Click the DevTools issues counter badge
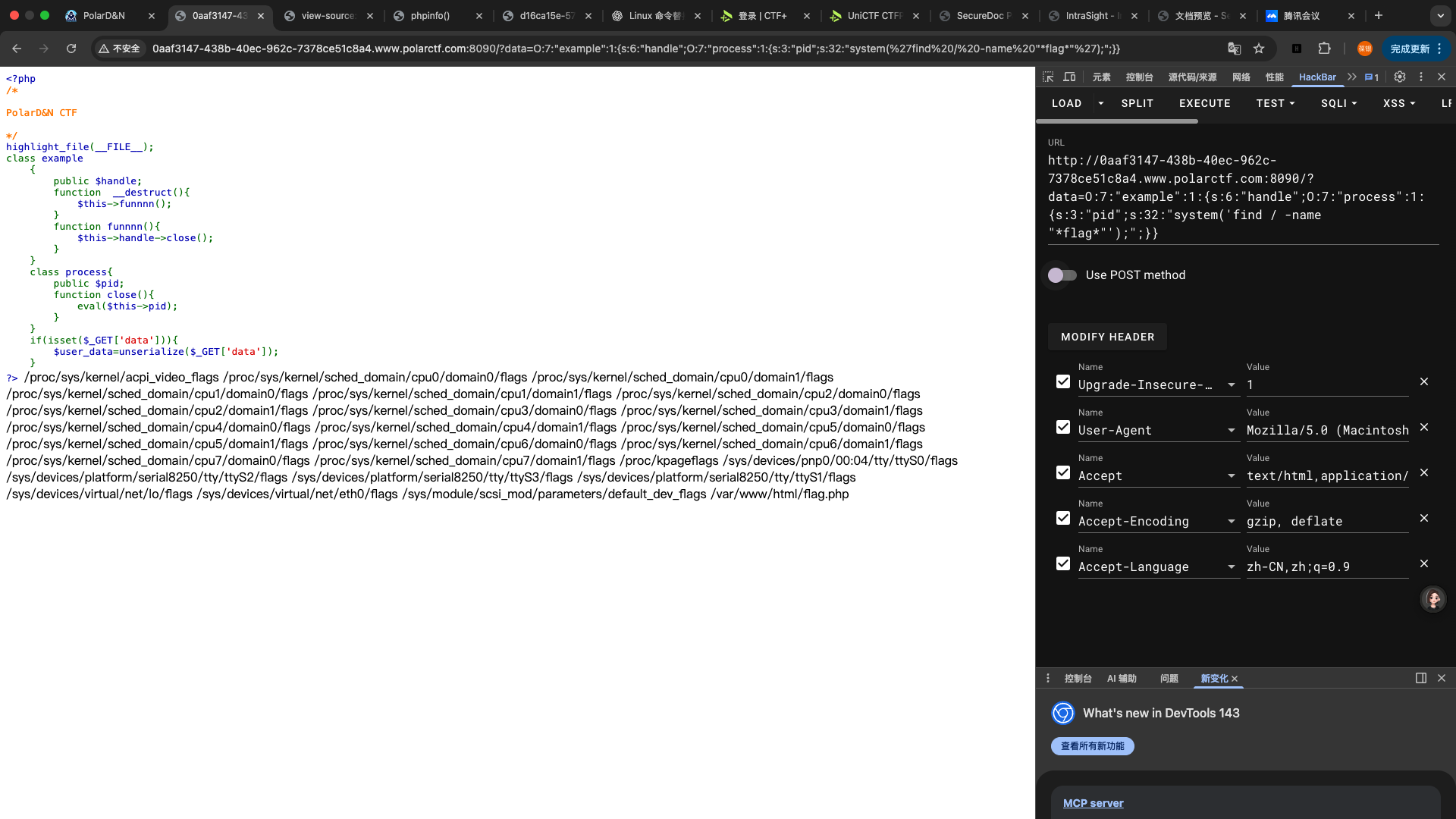The height and width of the screenshot is (819, 1456). pyautogui.click(x=1372, y=77)
